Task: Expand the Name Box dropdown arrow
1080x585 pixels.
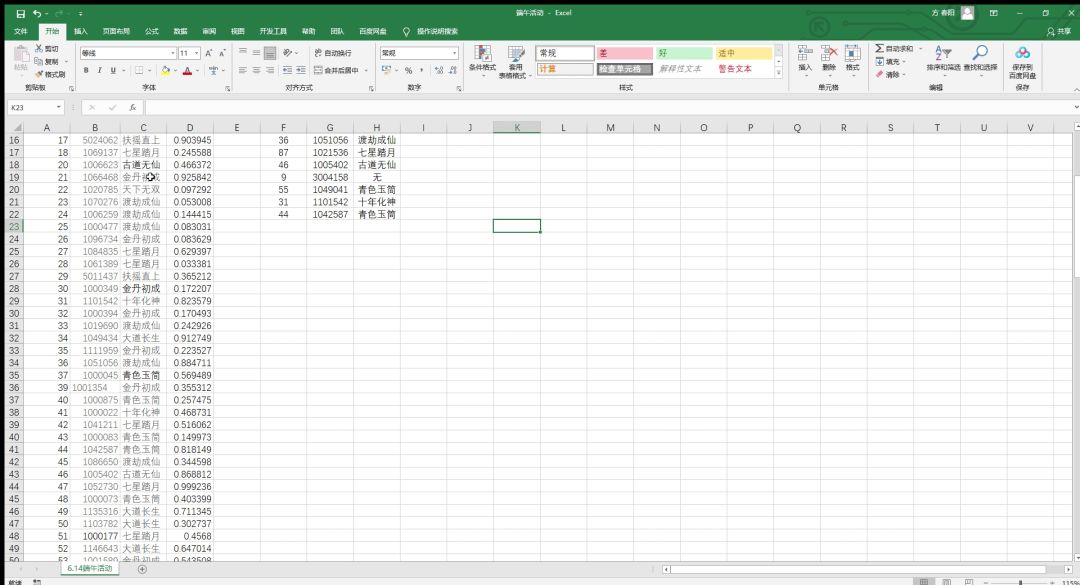Action: 59,107
